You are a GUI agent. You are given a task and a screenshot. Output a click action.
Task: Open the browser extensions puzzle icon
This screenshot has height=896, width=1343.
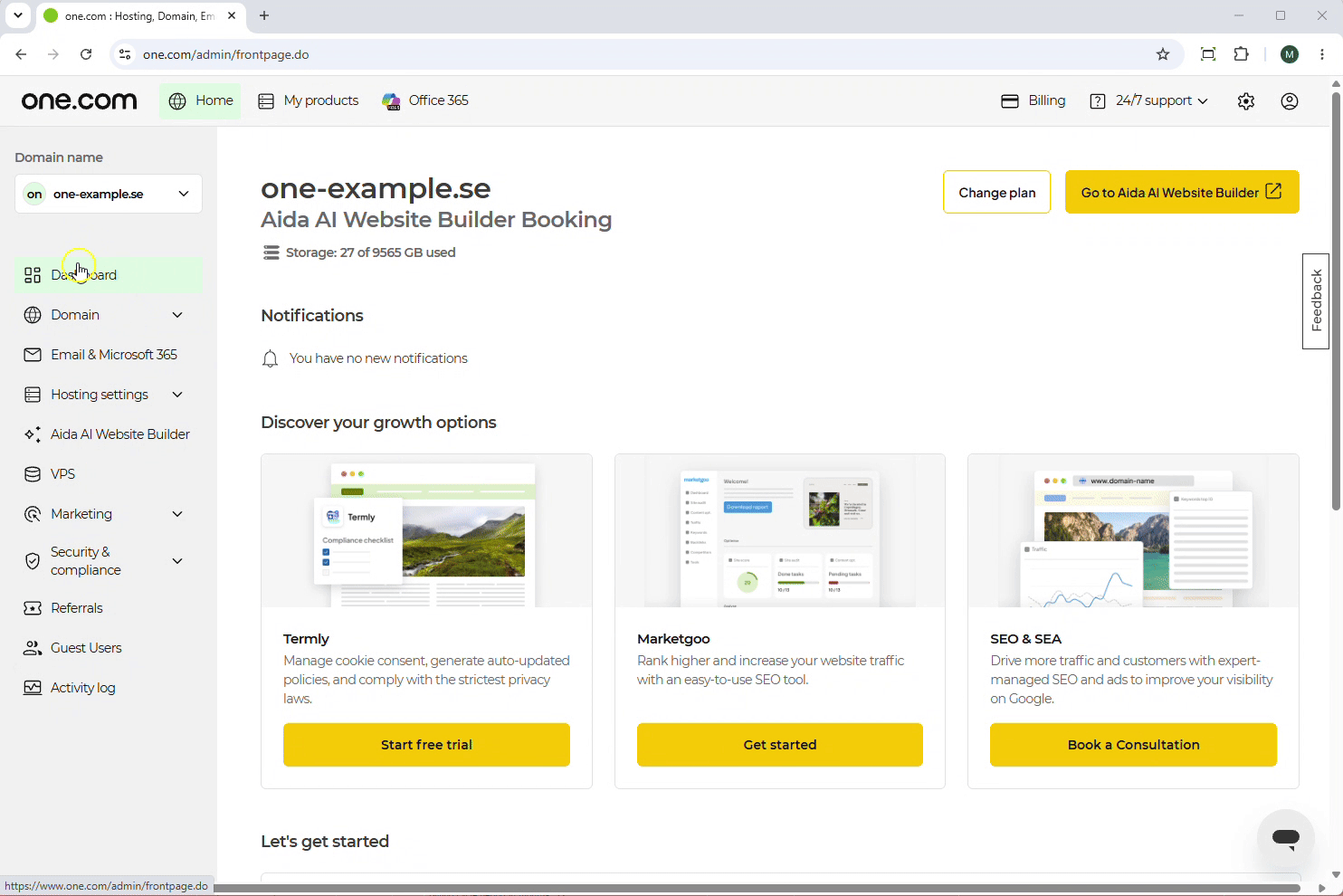click(1242, 54)
